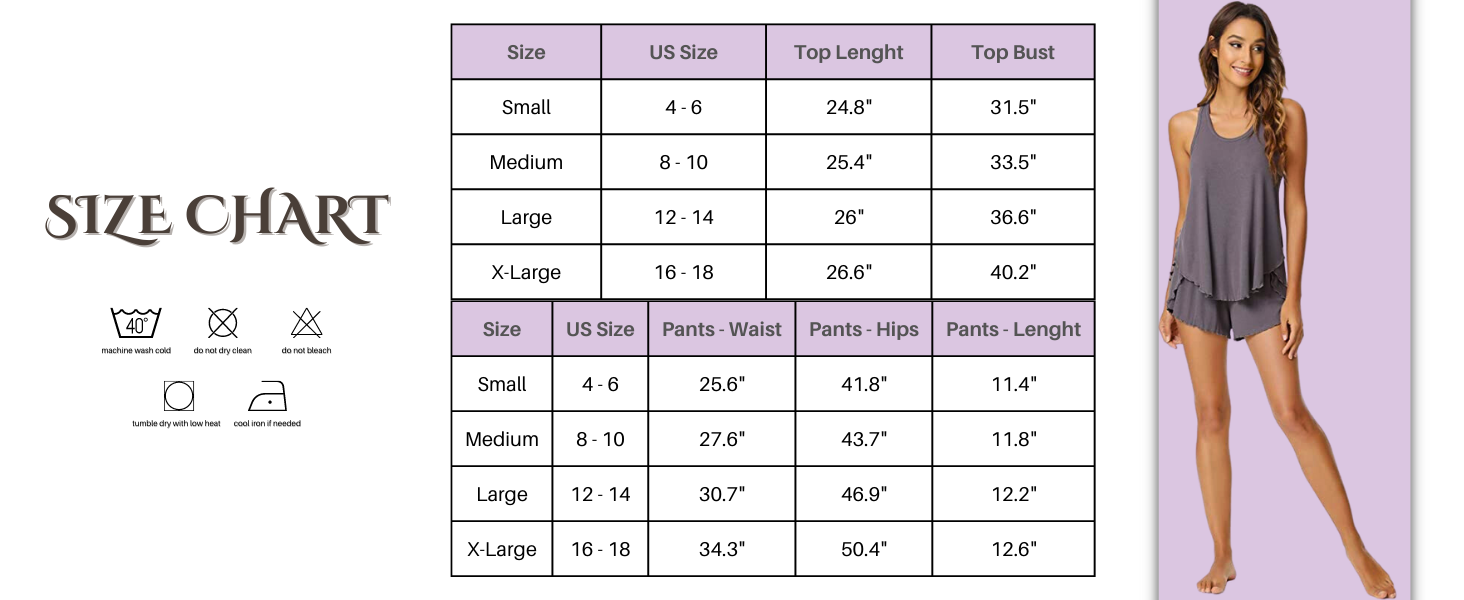Screen dimensions: 1464x600
Task: Click the US Size header in top table
Action: tap(683, 53)
